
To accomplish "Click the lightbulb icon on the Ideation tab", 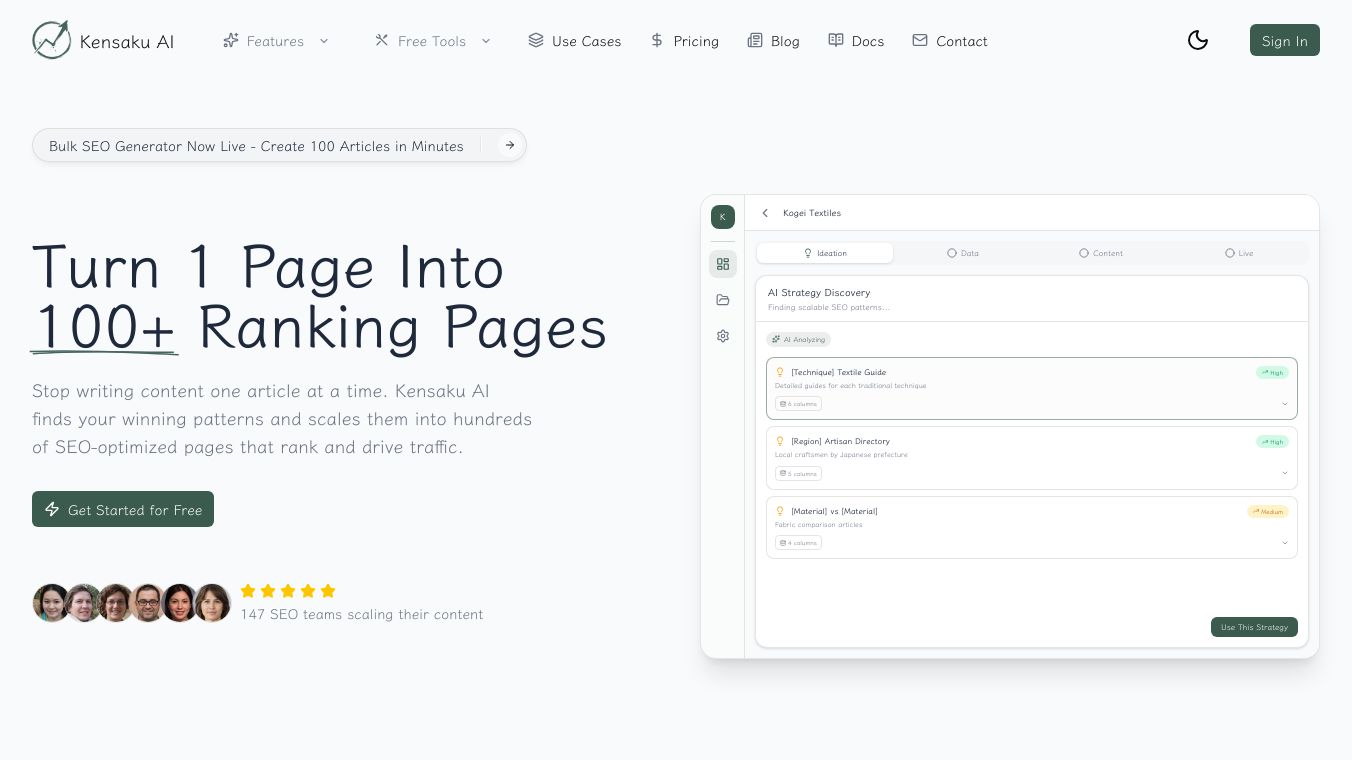I will [x=808, y=253].
